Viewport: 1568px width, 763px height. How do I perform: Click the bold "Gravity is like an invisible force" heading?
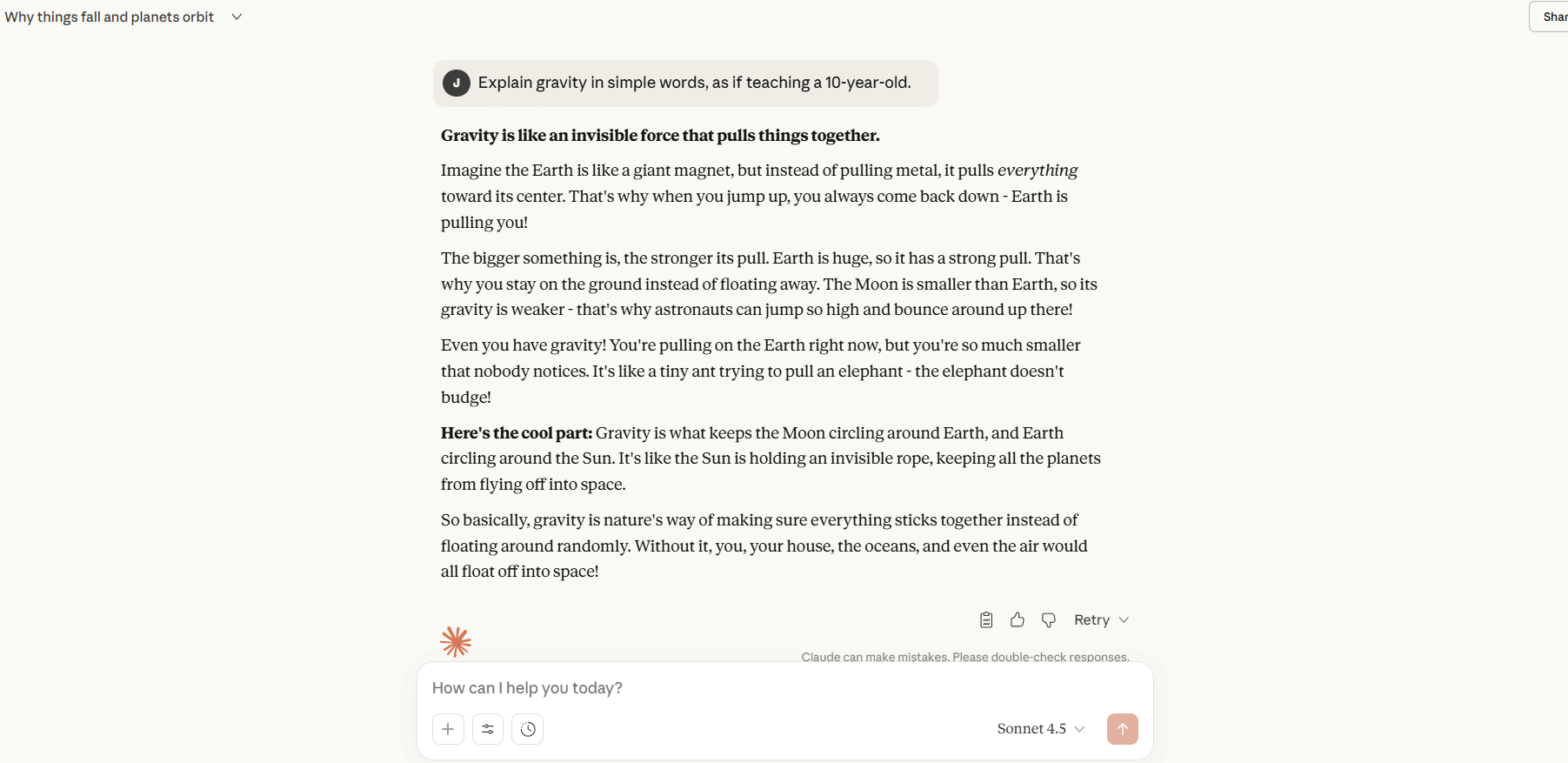coord(660,136)
